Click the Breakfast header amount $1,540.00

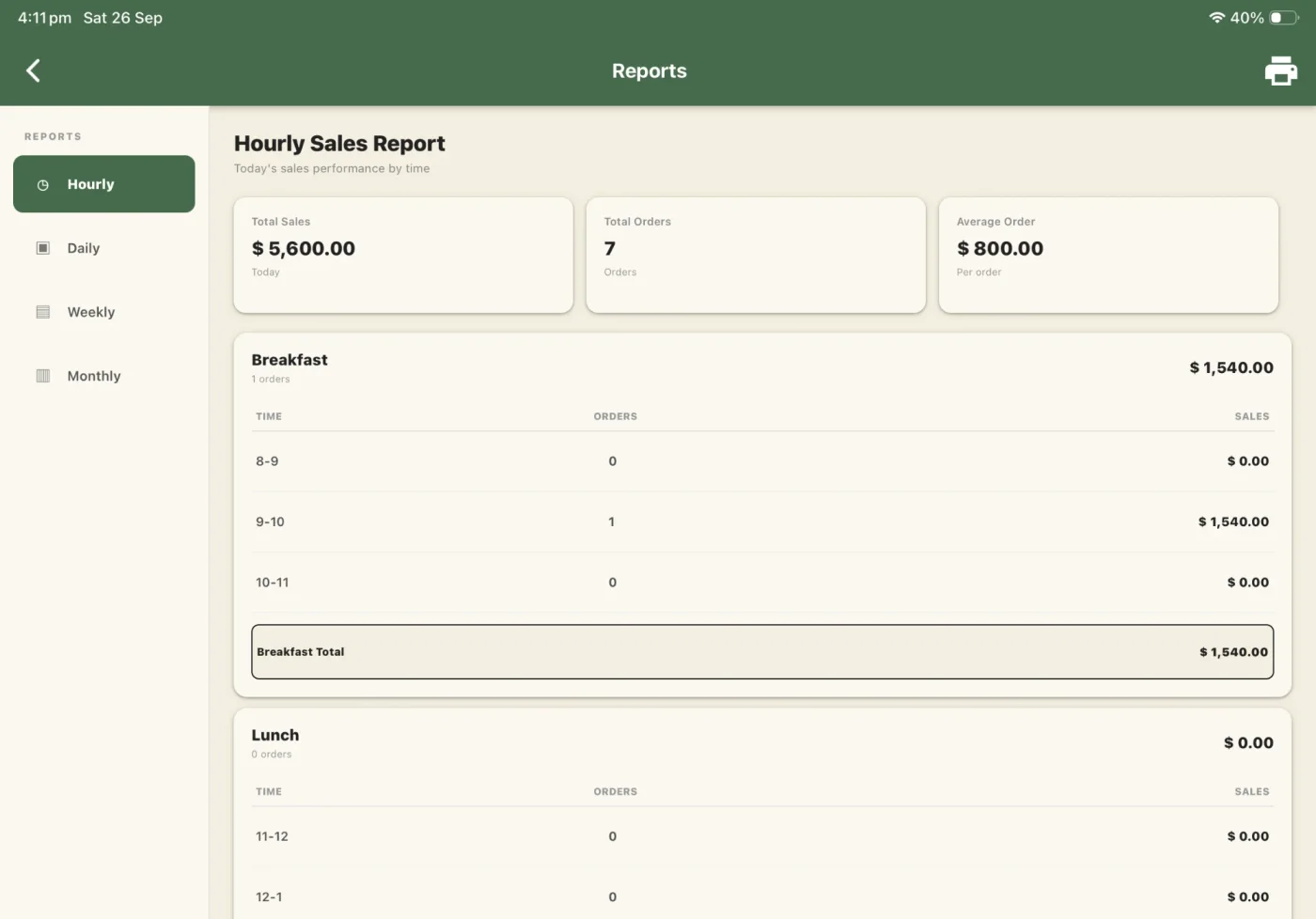click(1231, 367)
